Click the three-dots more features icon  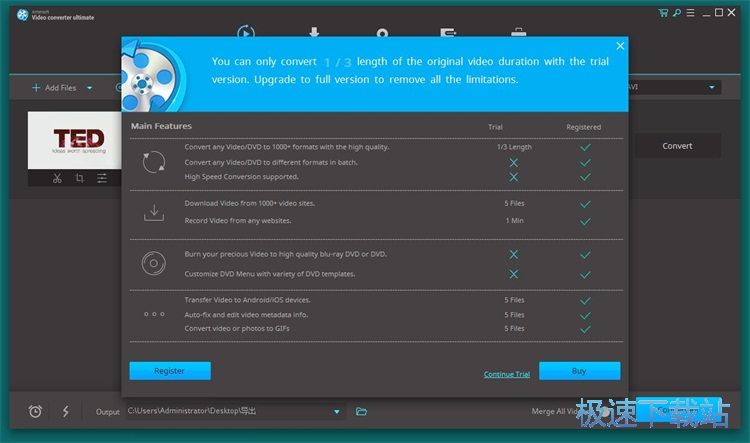(154, 314)
